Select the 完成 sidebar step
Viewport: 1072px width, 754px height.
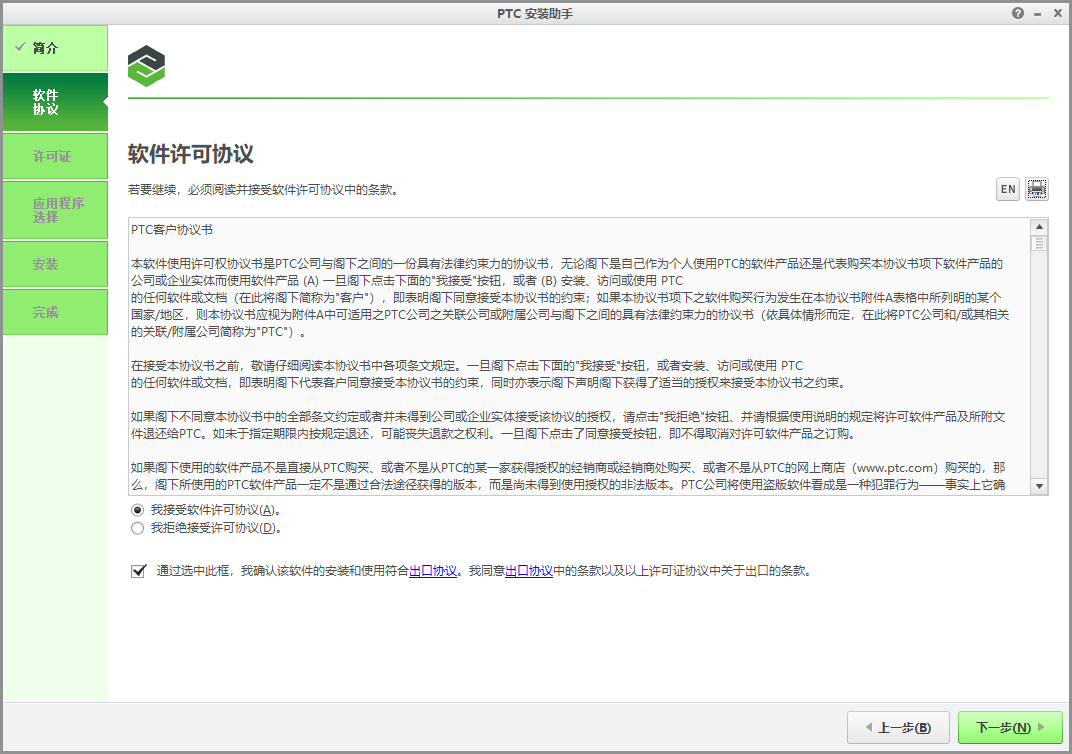pos(55,311)
